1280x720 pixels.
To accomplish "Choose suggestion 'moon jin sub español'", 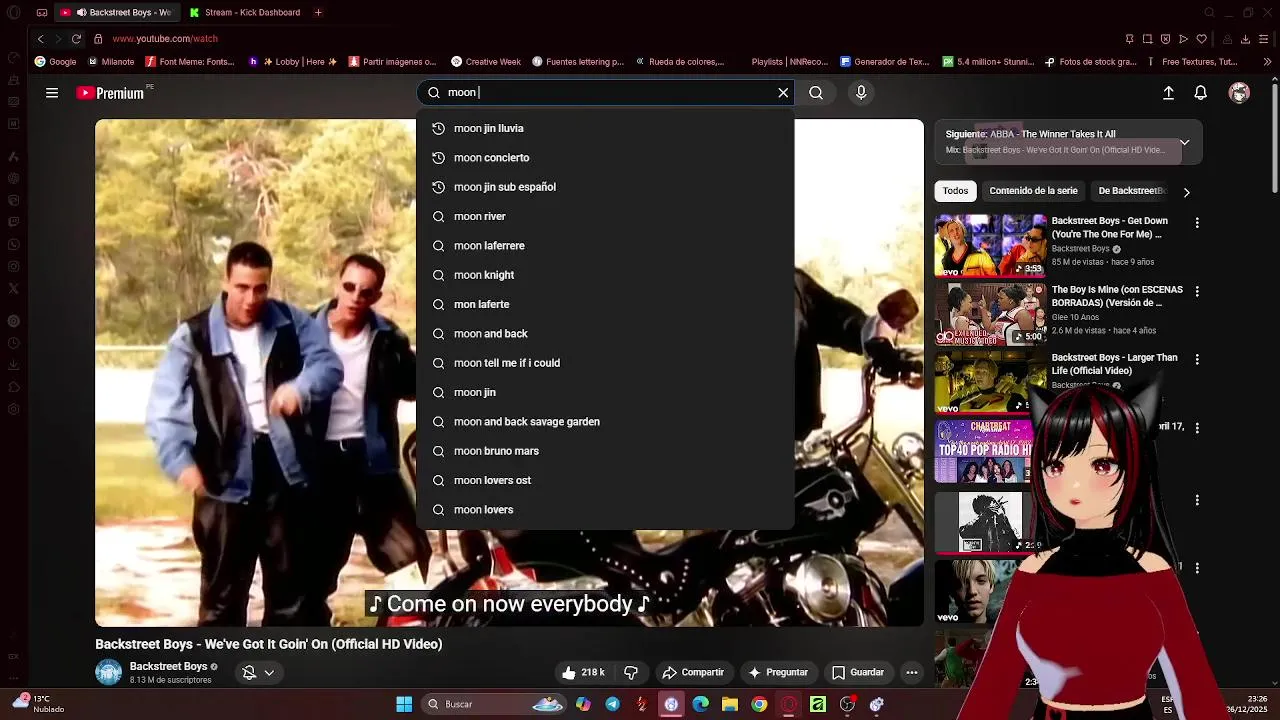I will coord(605,187).
